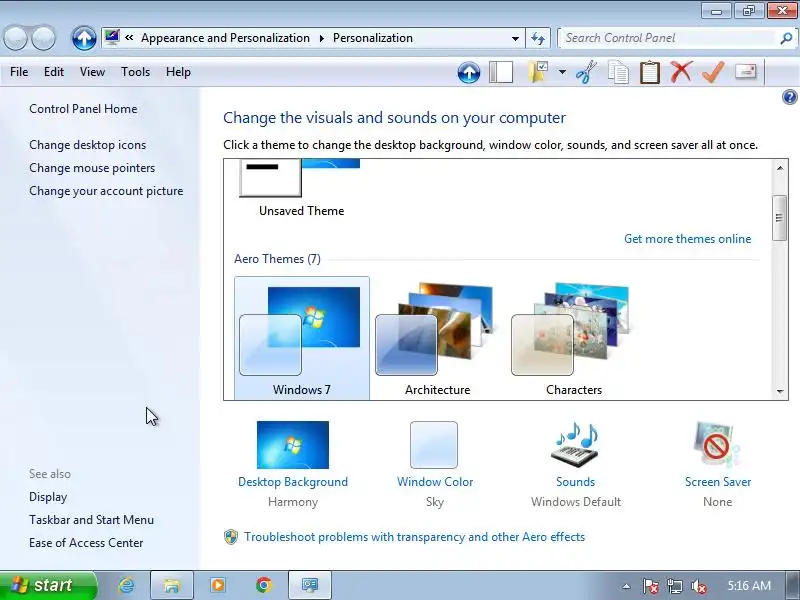Click the Cut scissors icon
The width and height of the screenshot is (800, 600).
587,72
